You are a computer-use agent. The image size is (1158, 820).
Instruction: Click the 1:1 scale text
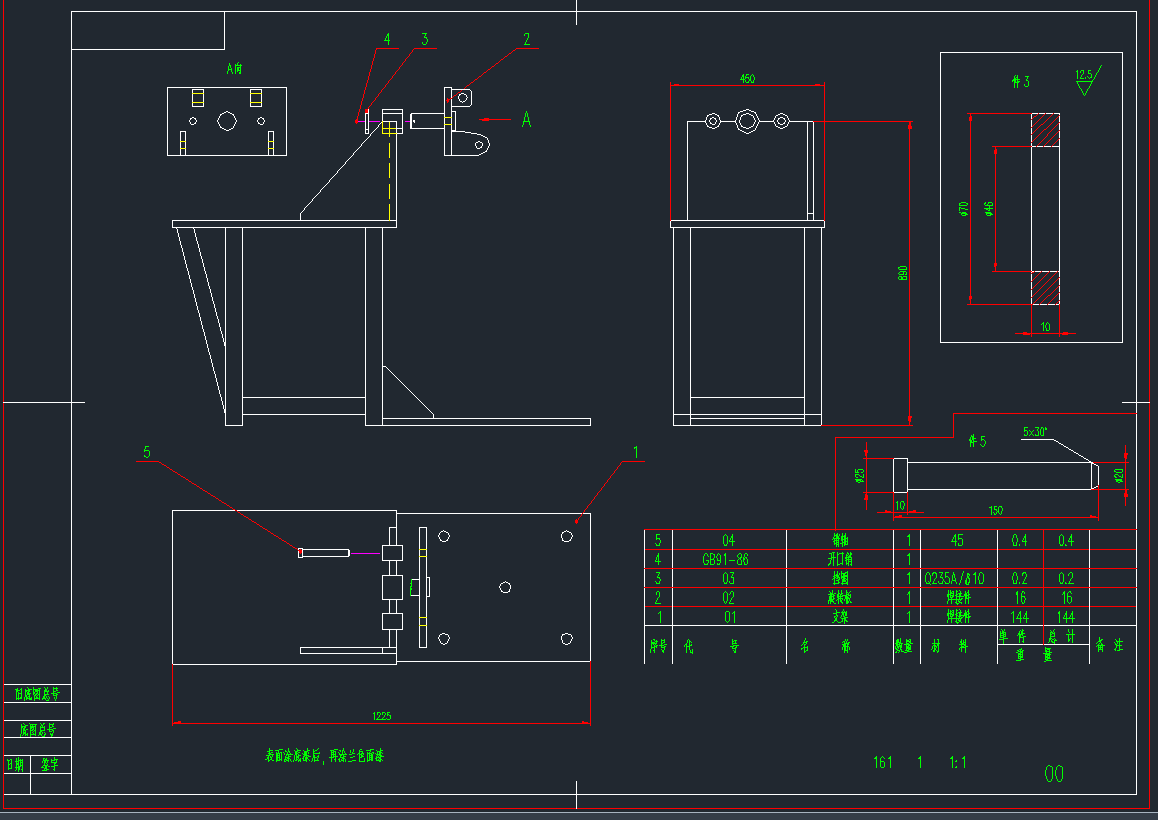pos(957,762)
